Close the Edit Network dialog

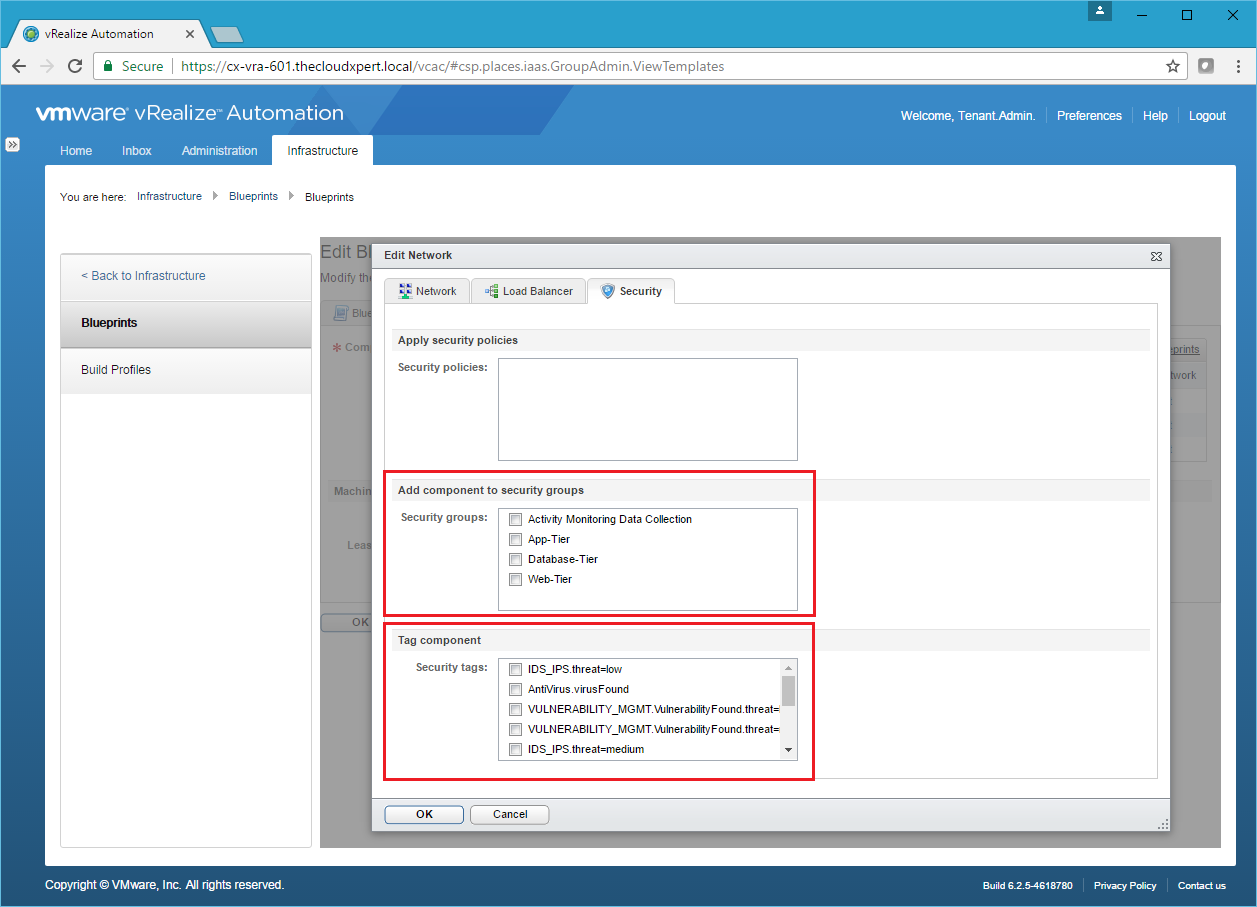[x=1156, y=256]
